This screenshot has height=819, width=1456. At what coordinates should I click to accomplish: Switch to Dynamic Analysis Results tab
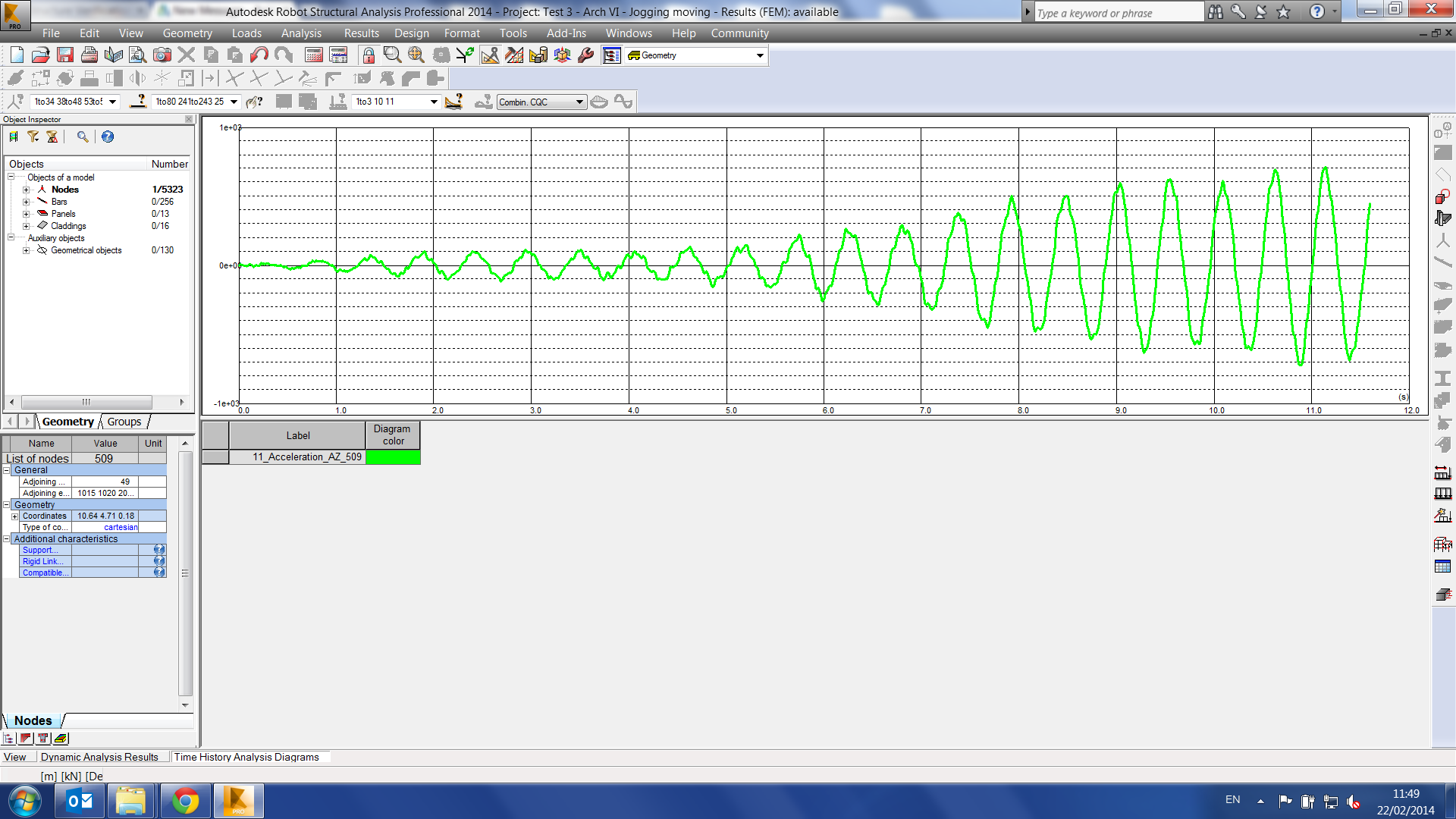point(99,757)
